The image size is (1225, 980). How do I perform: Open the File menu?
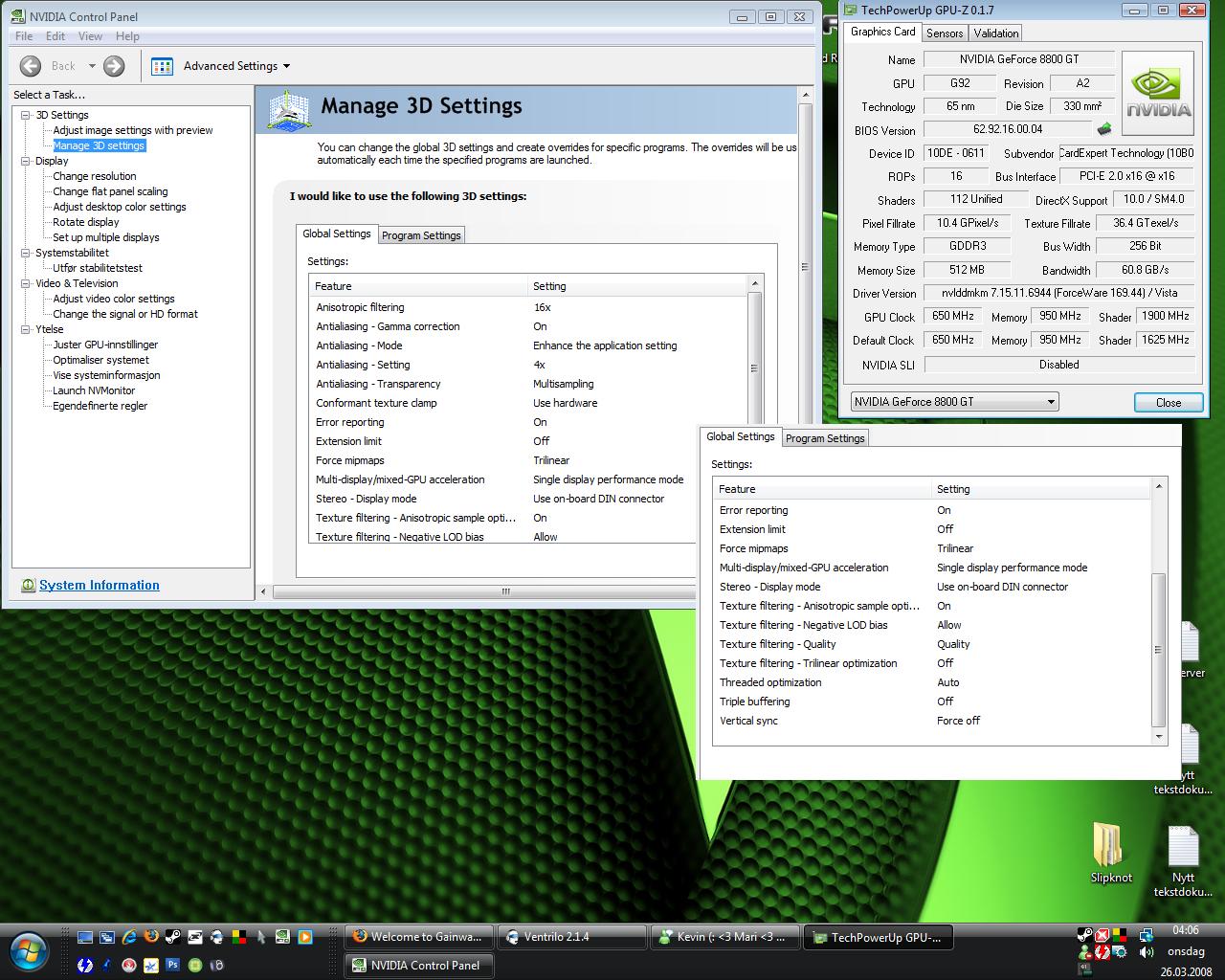point(24,36)
